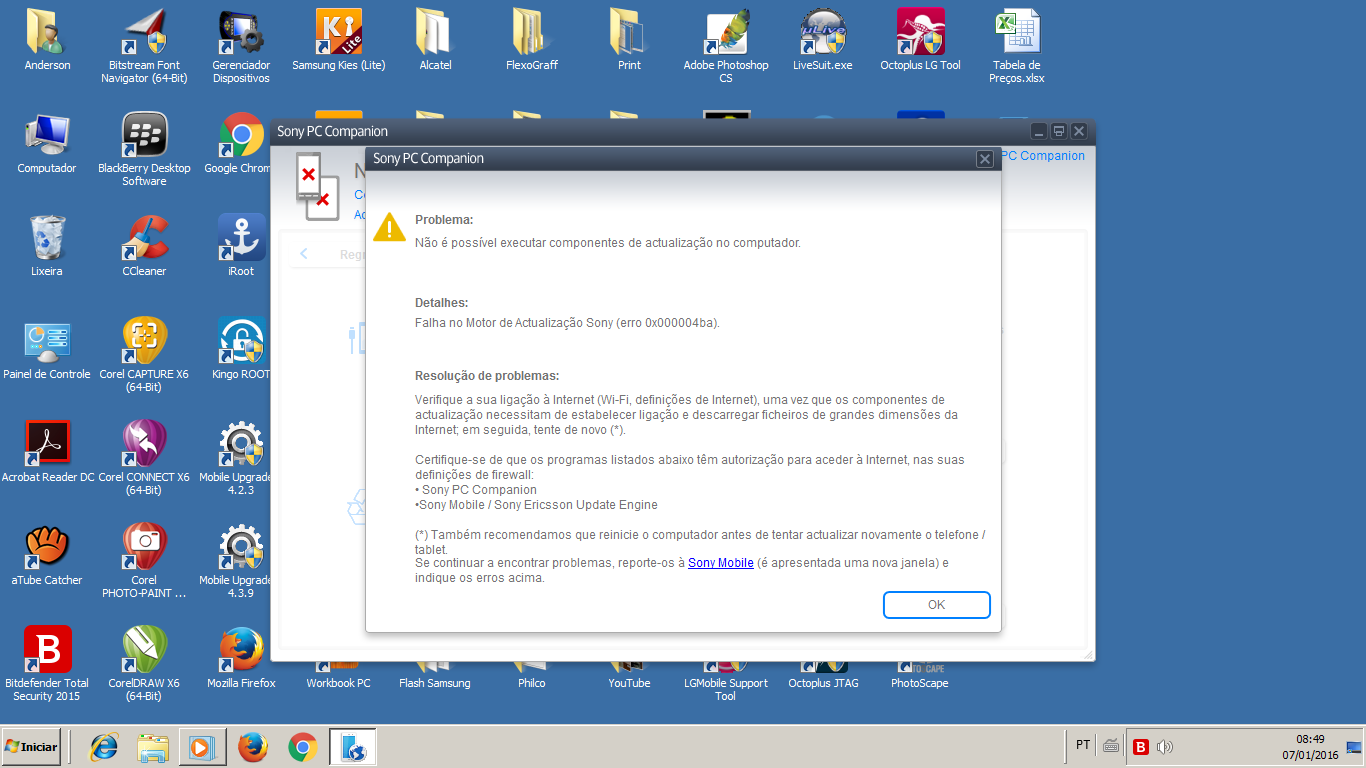Open Gerenciador Dispositivos desktop shortcut

tap(241, 47)
